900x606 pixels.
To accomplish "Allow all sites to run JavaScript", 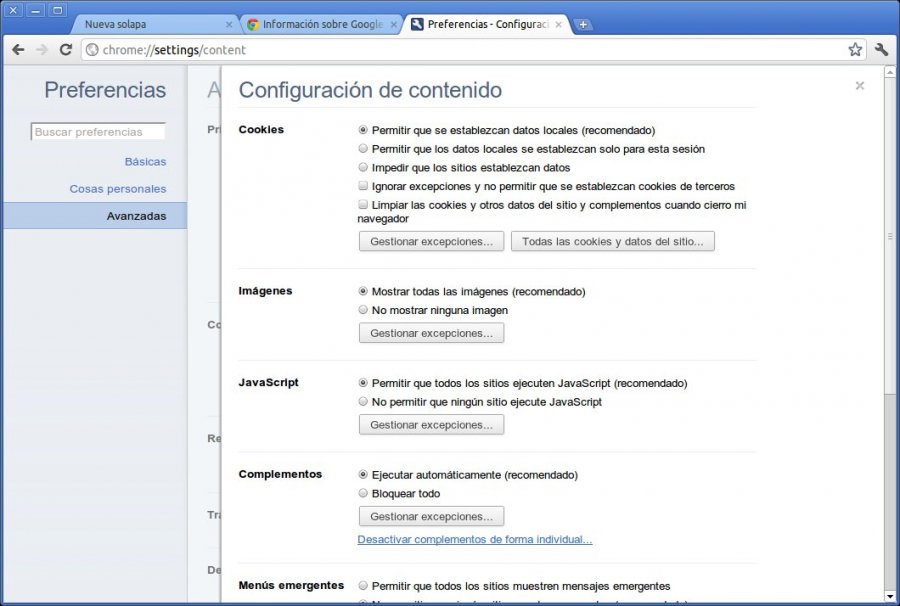I will [363, 383].
